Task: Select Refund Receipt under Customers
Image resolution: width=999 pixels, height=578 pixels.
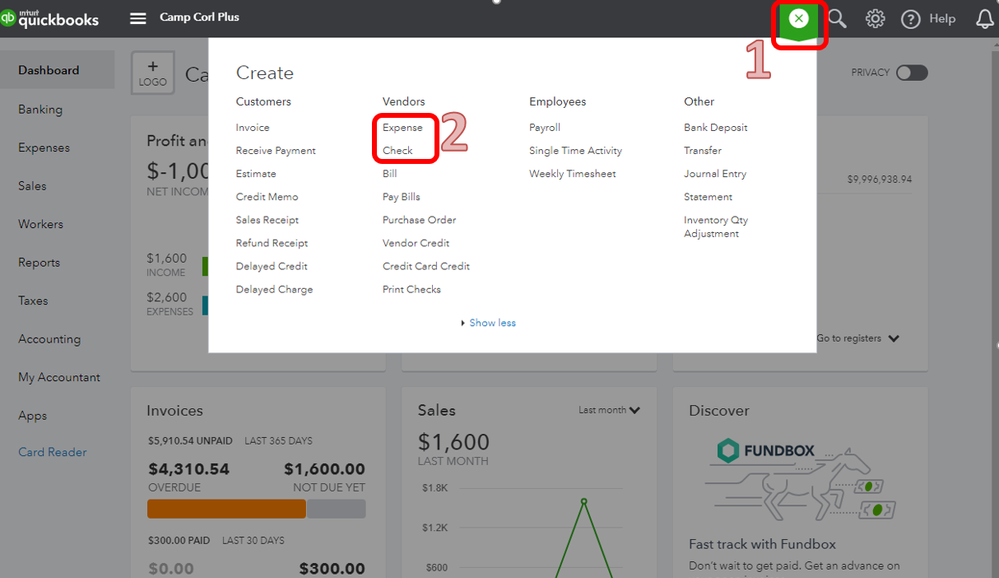Action: tap(271, 243)
